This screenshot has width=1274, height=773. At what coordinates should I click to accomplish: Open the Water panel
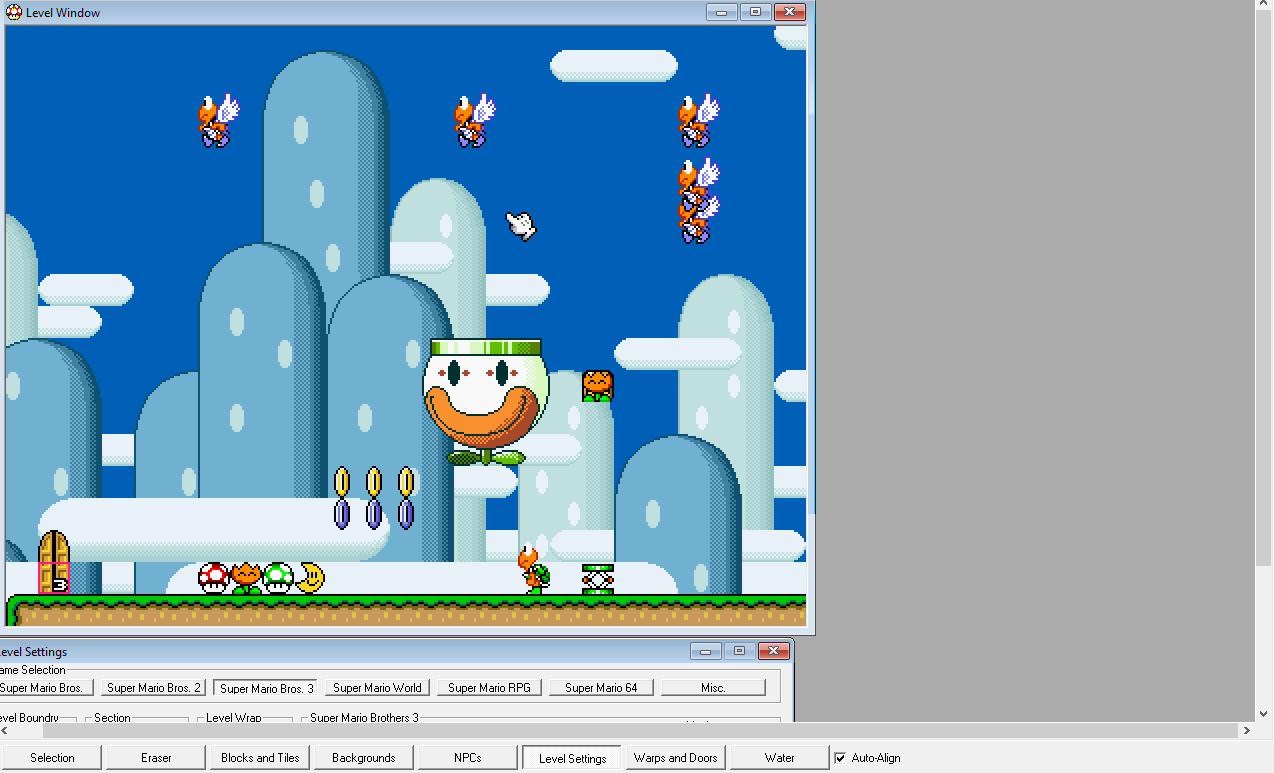[x=780, y=758]
